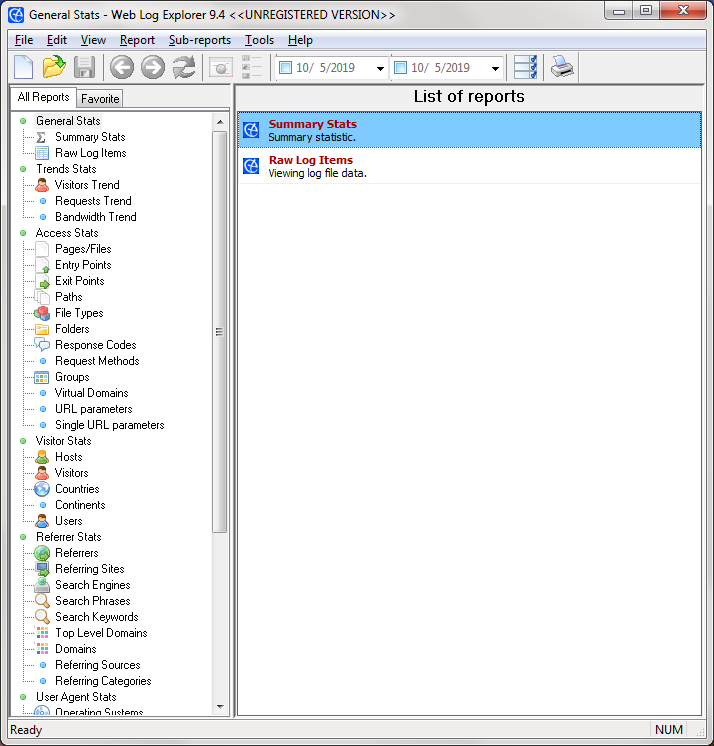Image resolution: width=714 pixels, height=746 pixels.
Task: Click the Summary Stats sigma icon in tree
Action: (41, 137)
